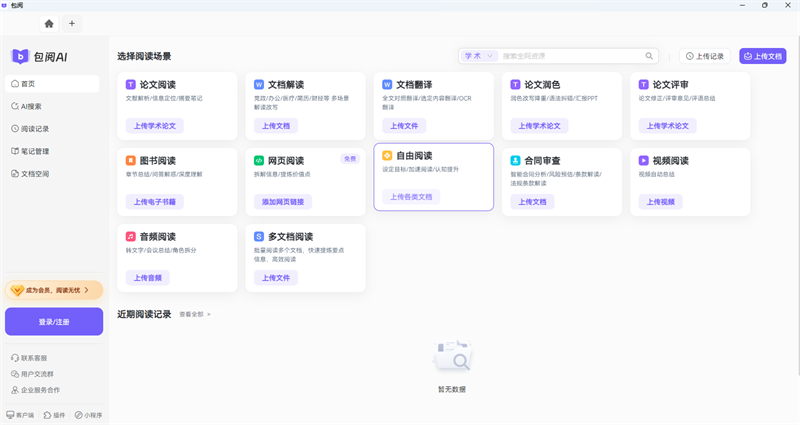Click the 登录/注册 button
The height and width of the screenshot is (425, 800).
pos(54,321)
